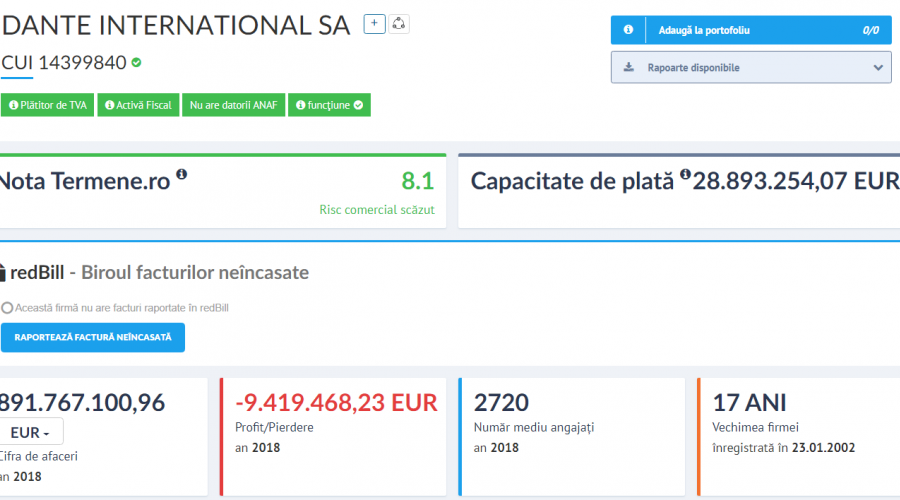Click the Biroul facturilor neîncasate heading
Image resolution: width=900 pixels, height=500 pixels.
click(x=195, y=273)
